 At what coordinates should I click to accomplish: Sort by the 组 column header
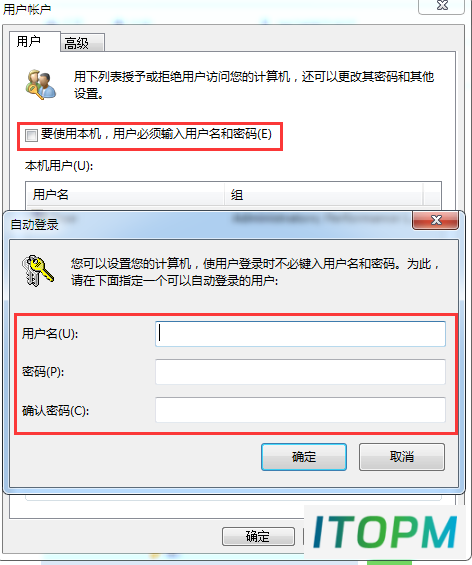324,195
